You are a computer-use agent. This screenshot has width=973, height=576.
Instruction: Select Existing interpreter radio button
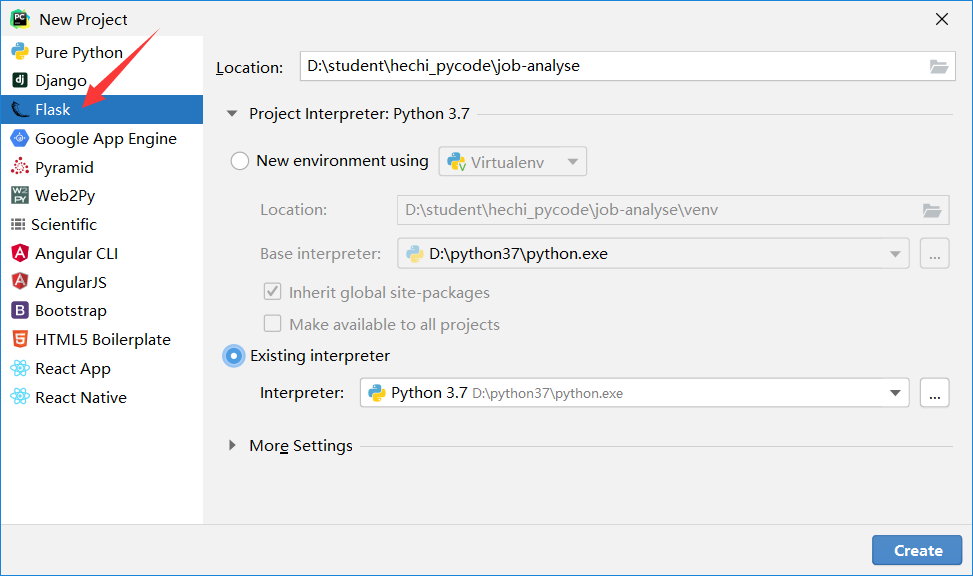click(234, 356)
